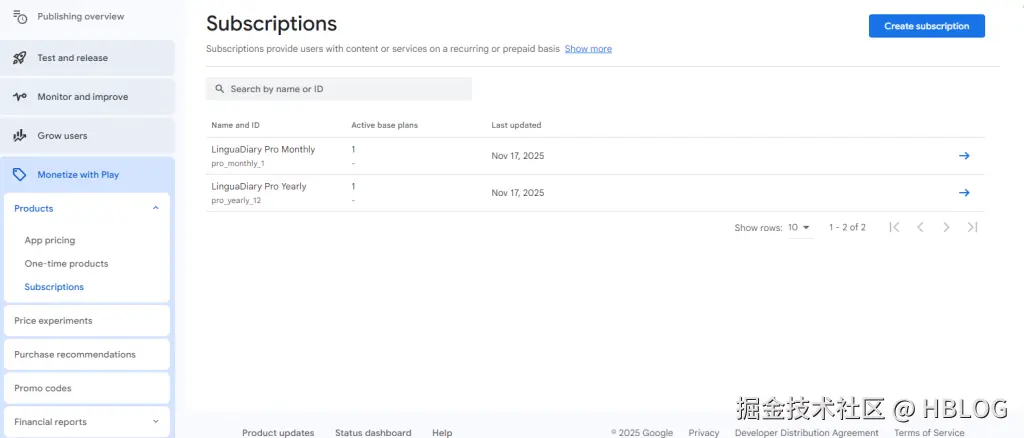Image resolution: width=1024 pixels, height=438 pixels.
Task: Open Price experiments menu item
Action: coord(53,321)
